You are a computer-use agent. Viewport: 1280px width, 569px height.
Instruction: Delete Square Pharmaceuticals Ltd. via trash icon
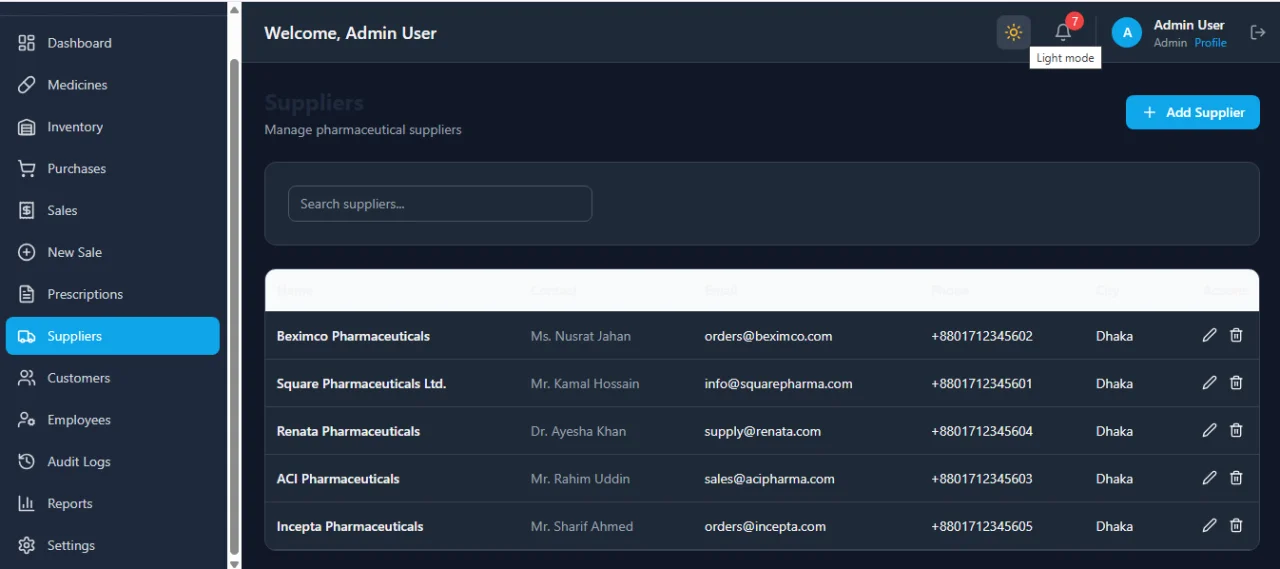tap(1236, 383)
